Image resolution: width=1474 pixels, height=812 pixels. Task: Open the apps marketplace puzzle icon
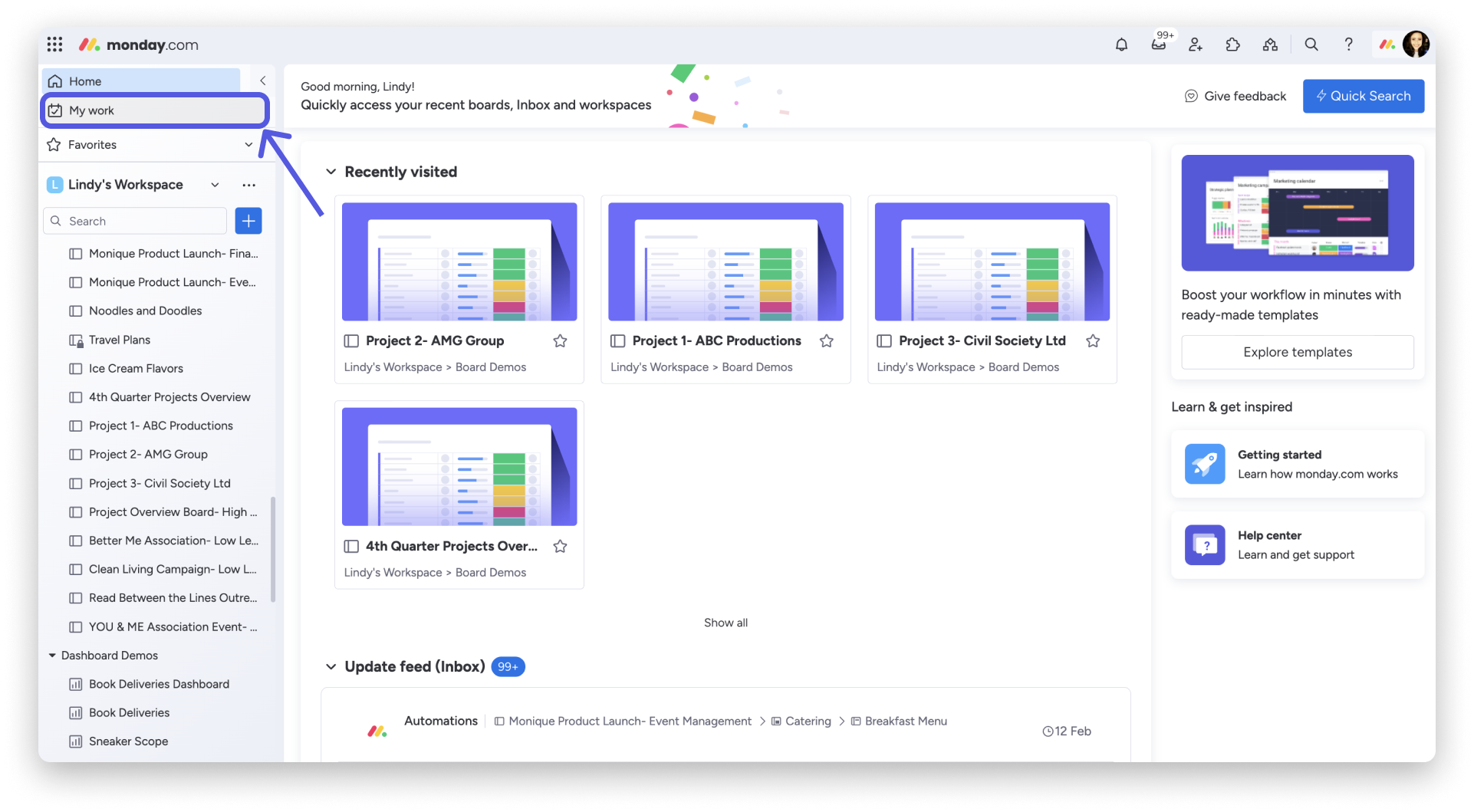[1232, 44]
